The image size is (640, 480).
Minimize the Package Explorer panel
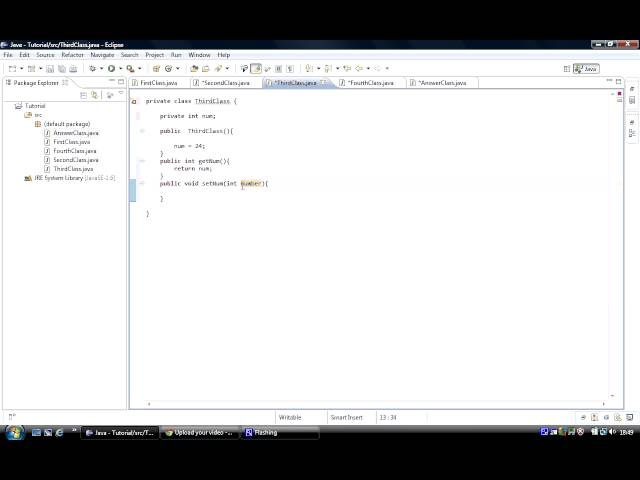111,82
